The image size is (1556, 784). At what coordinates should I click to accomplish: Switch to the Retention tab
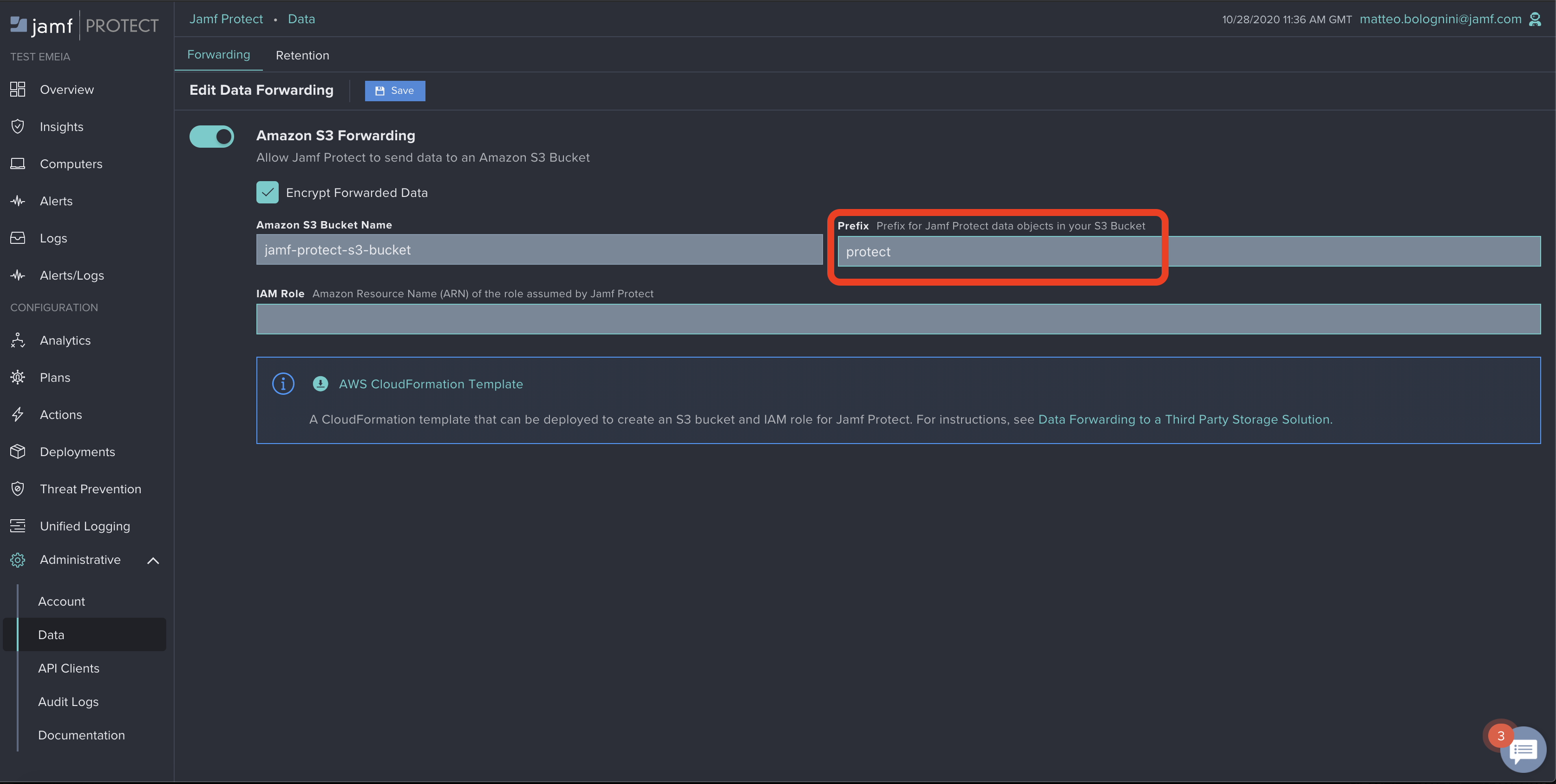coord(303,55)
